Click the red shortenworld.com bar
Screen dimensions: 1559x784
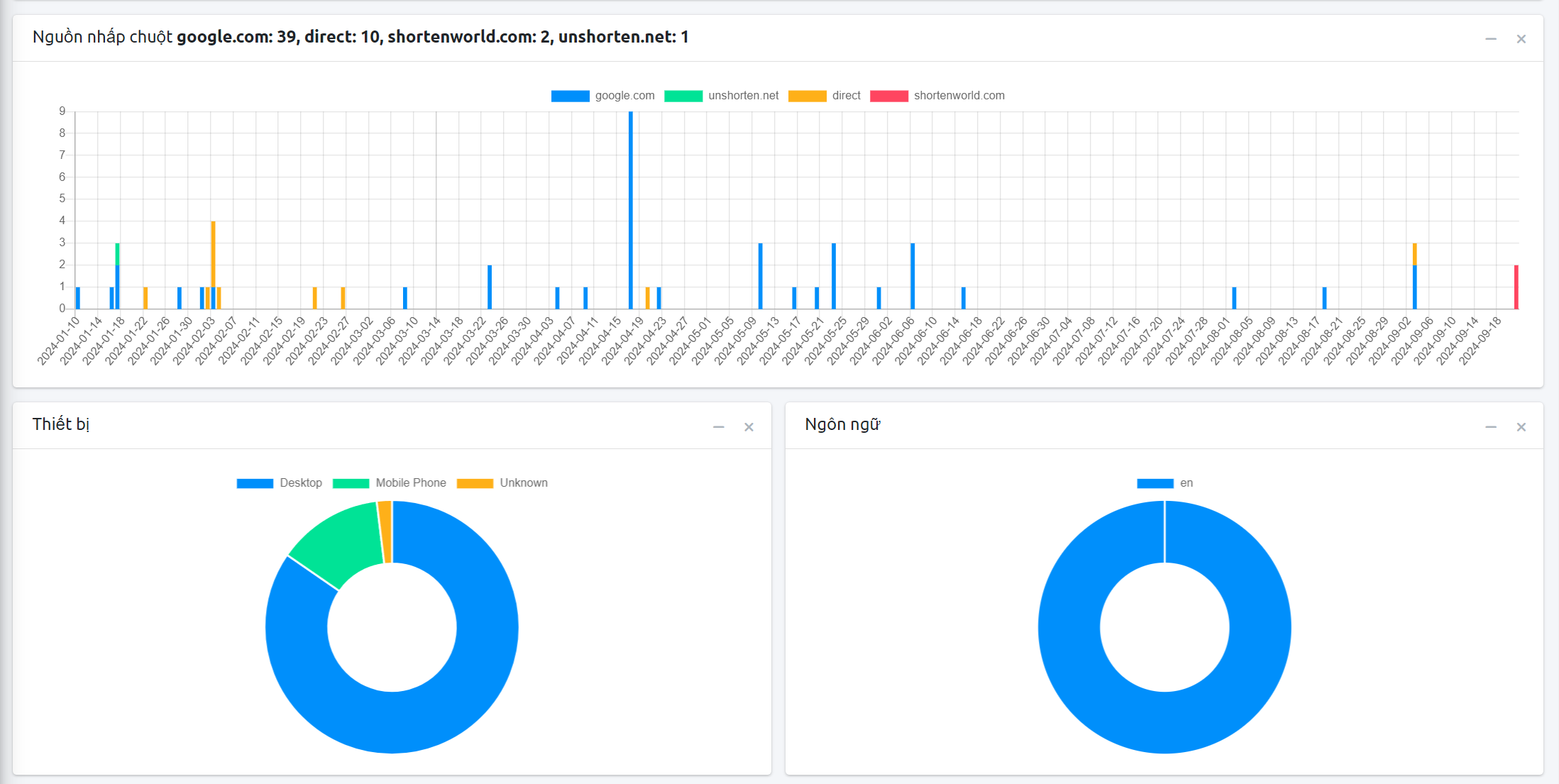pyautogui.click(x=1516, y=287)
